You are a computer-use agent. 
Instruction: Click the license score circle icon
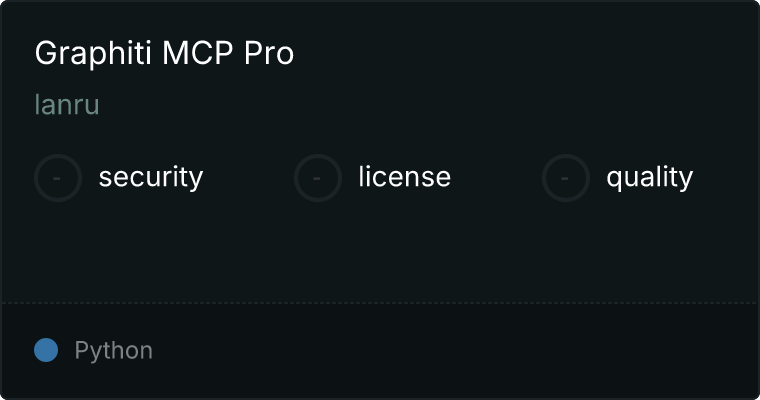(317, 178)
